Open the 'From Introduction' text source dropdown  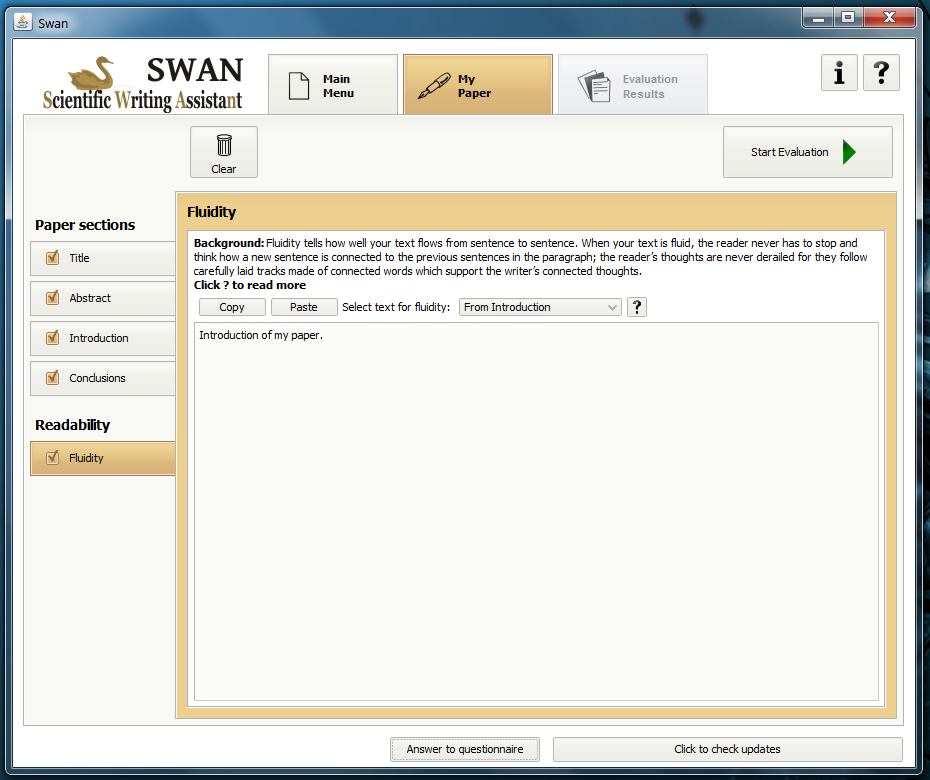540,307
